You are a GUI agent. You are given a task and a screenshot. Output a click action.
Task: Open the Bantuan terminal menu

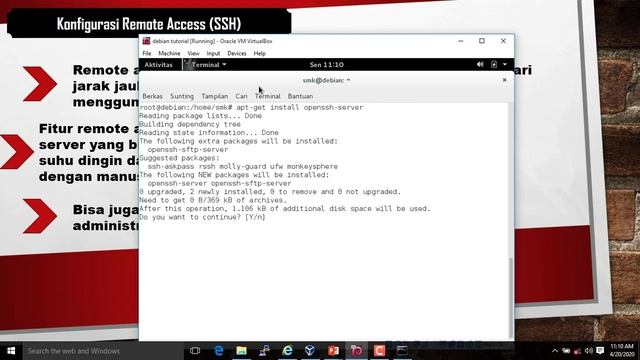pyautogui.click(x=300, y=96)
